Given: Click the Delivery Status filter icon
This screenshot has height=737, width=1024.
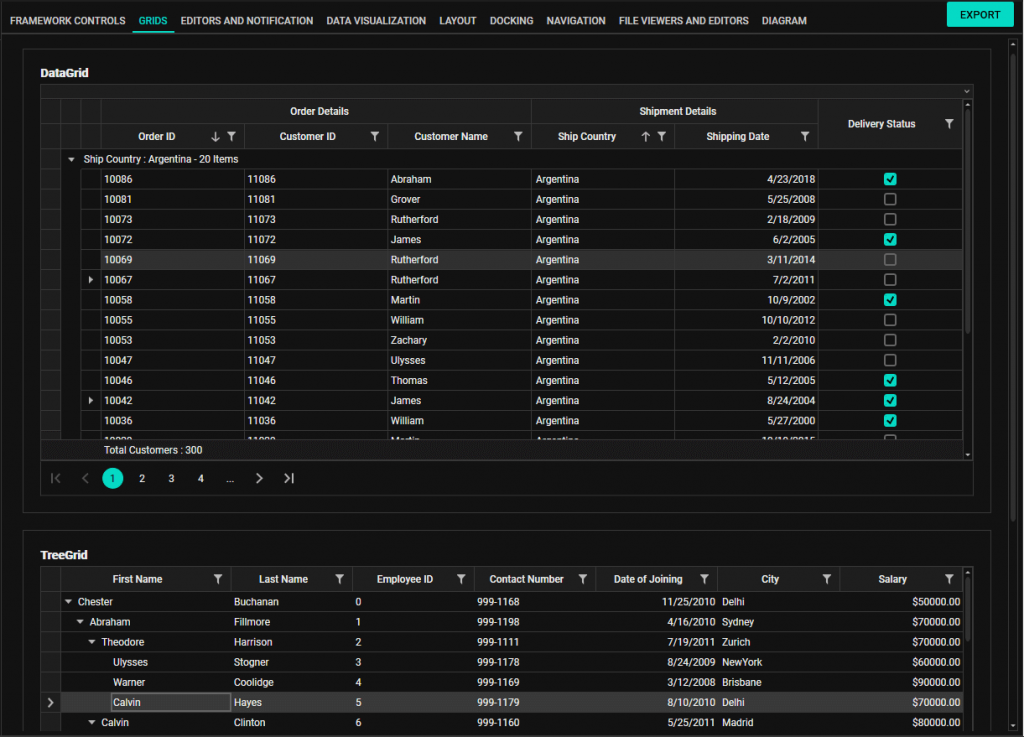Looking at the screenshot, I should [x=949, y=124].
